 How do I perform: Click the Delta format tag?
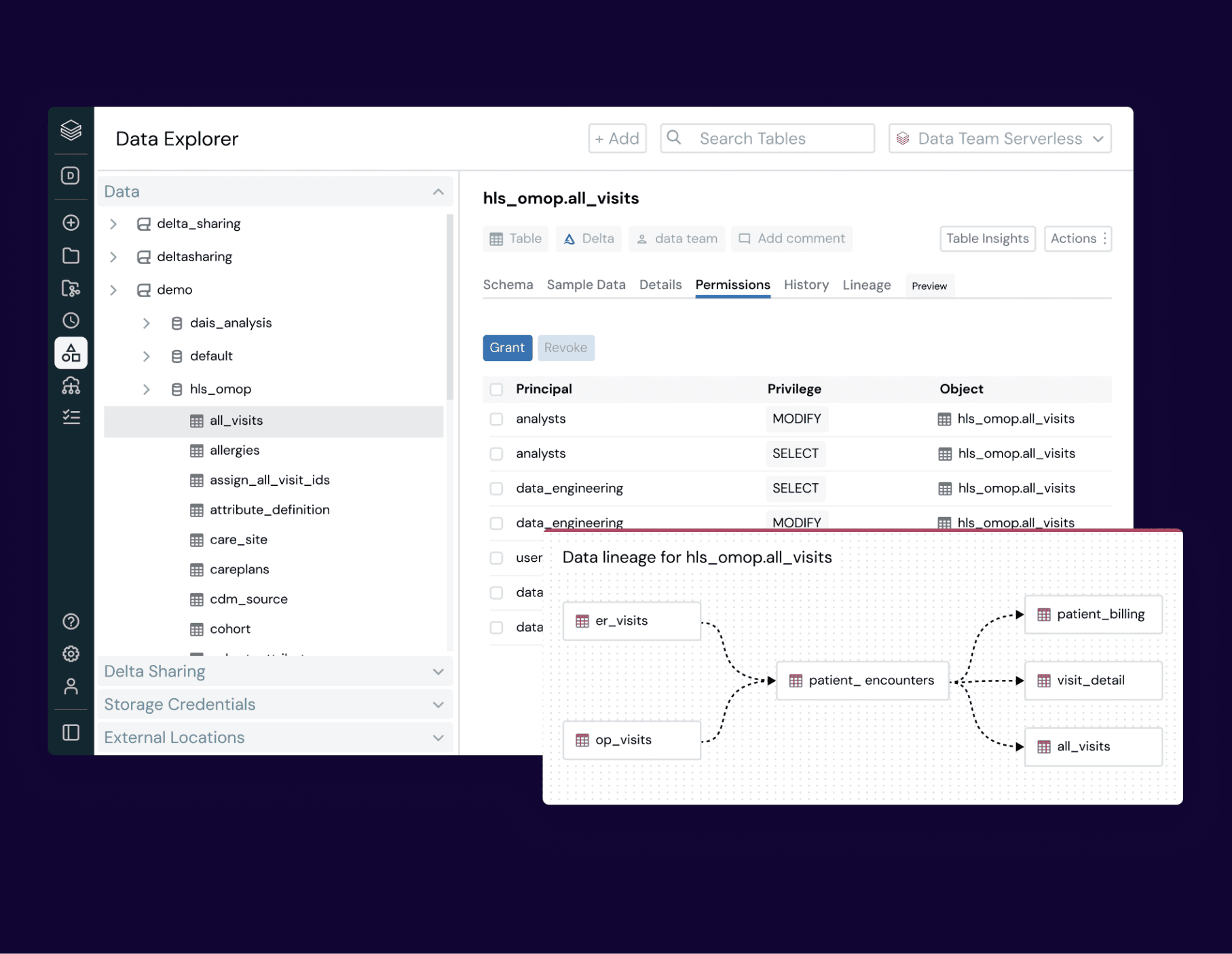[x=589, y=239]
